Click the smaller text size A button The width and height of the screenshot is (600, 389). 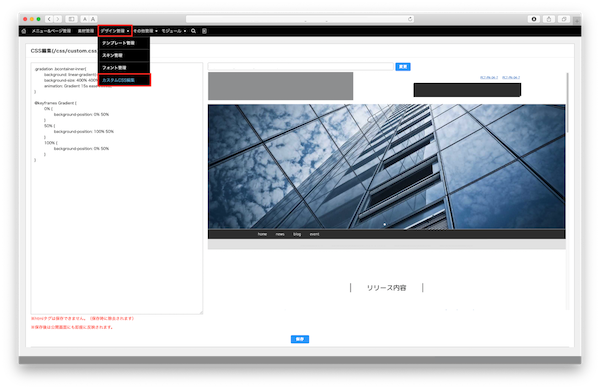[85, 19]
